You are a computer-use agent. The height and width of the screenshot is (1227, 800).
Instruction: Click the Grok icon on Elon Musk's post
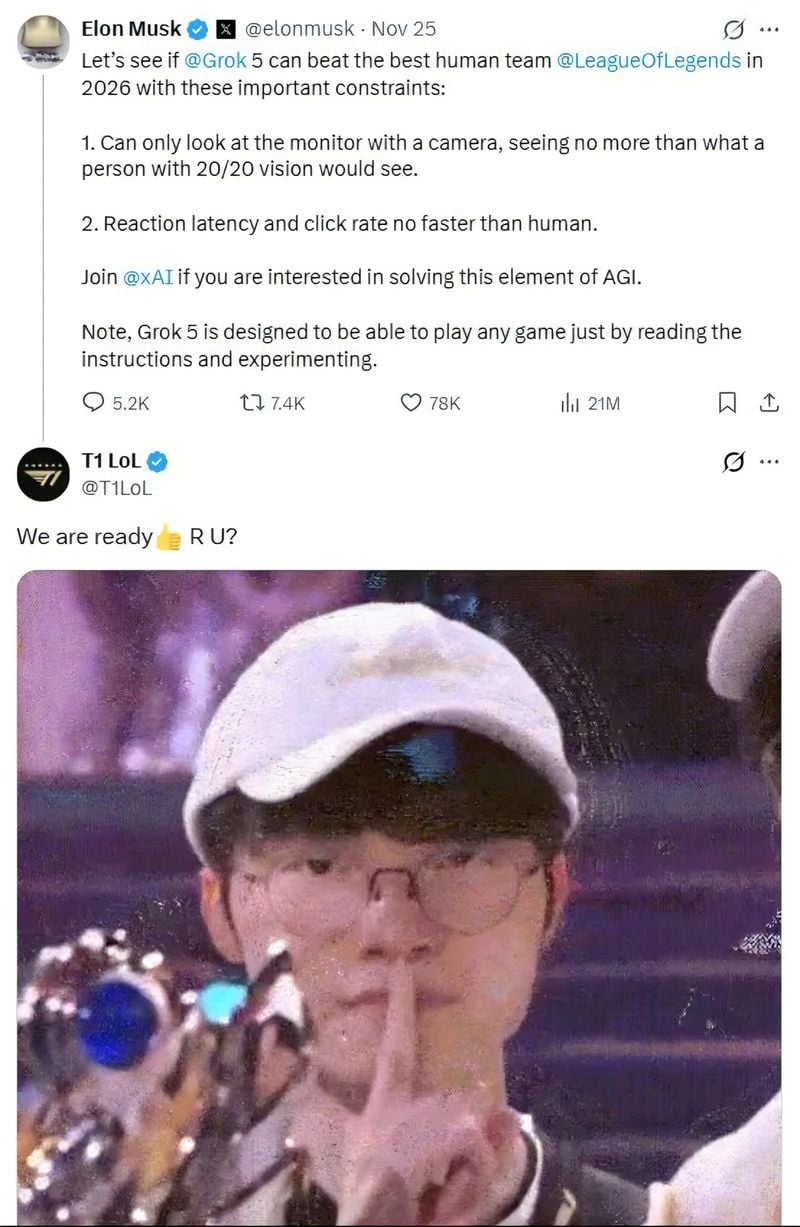coord(733,29)
